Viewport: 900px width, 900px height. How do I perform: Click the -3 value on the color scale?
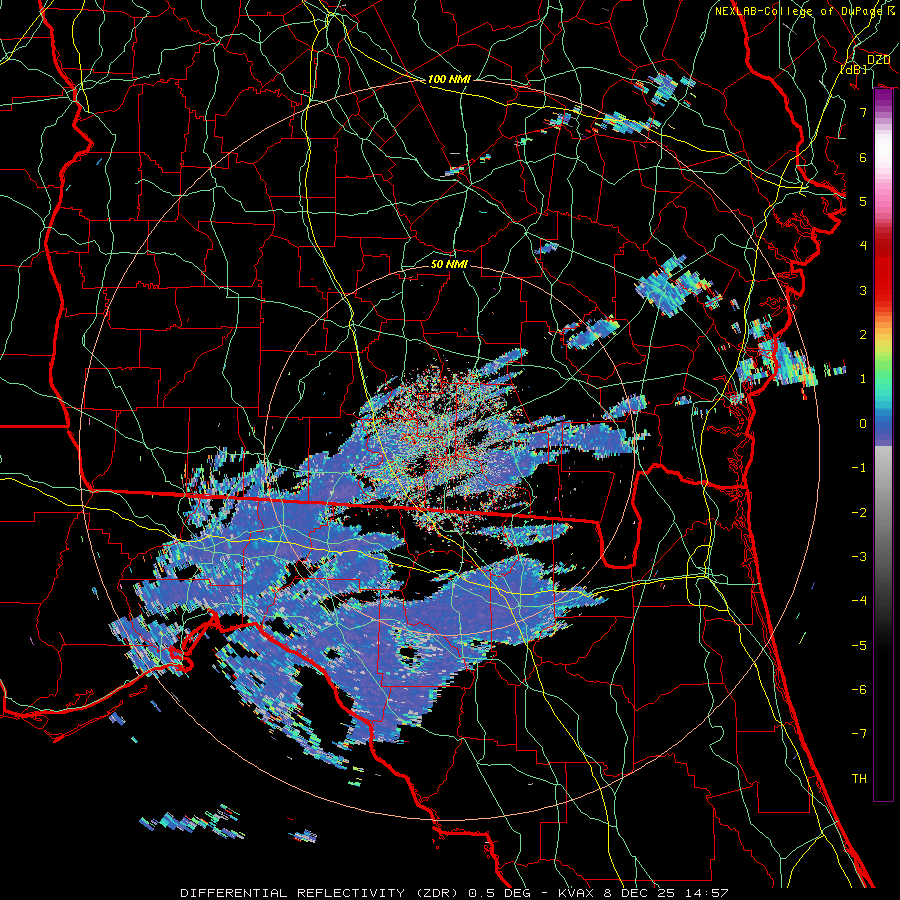(859, 557)
